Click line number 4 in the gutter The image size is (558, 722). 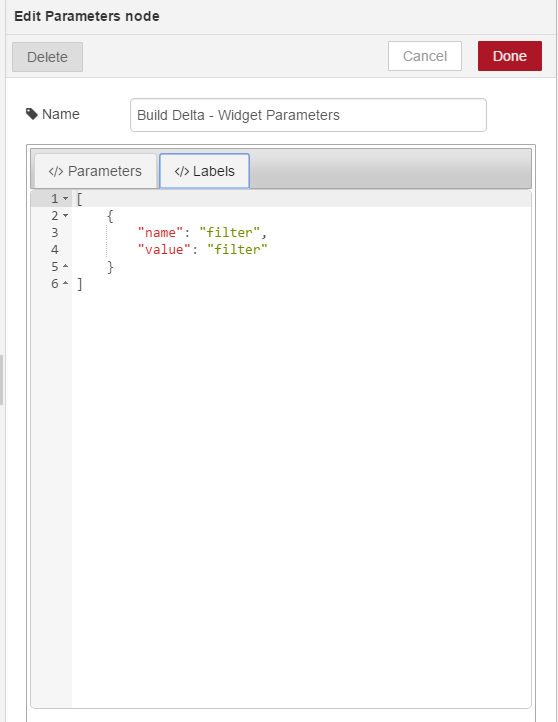point(55,250)
